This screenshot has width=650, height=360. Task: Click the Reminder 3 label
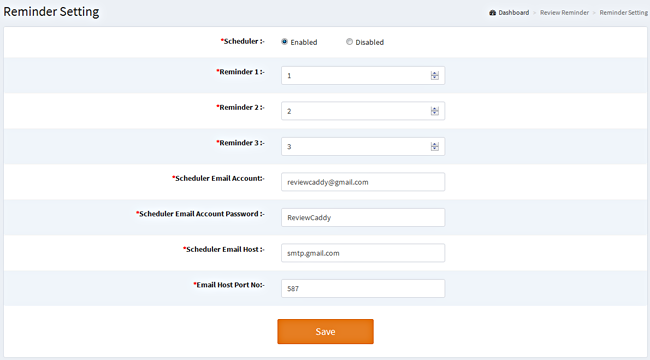(240, 143)
